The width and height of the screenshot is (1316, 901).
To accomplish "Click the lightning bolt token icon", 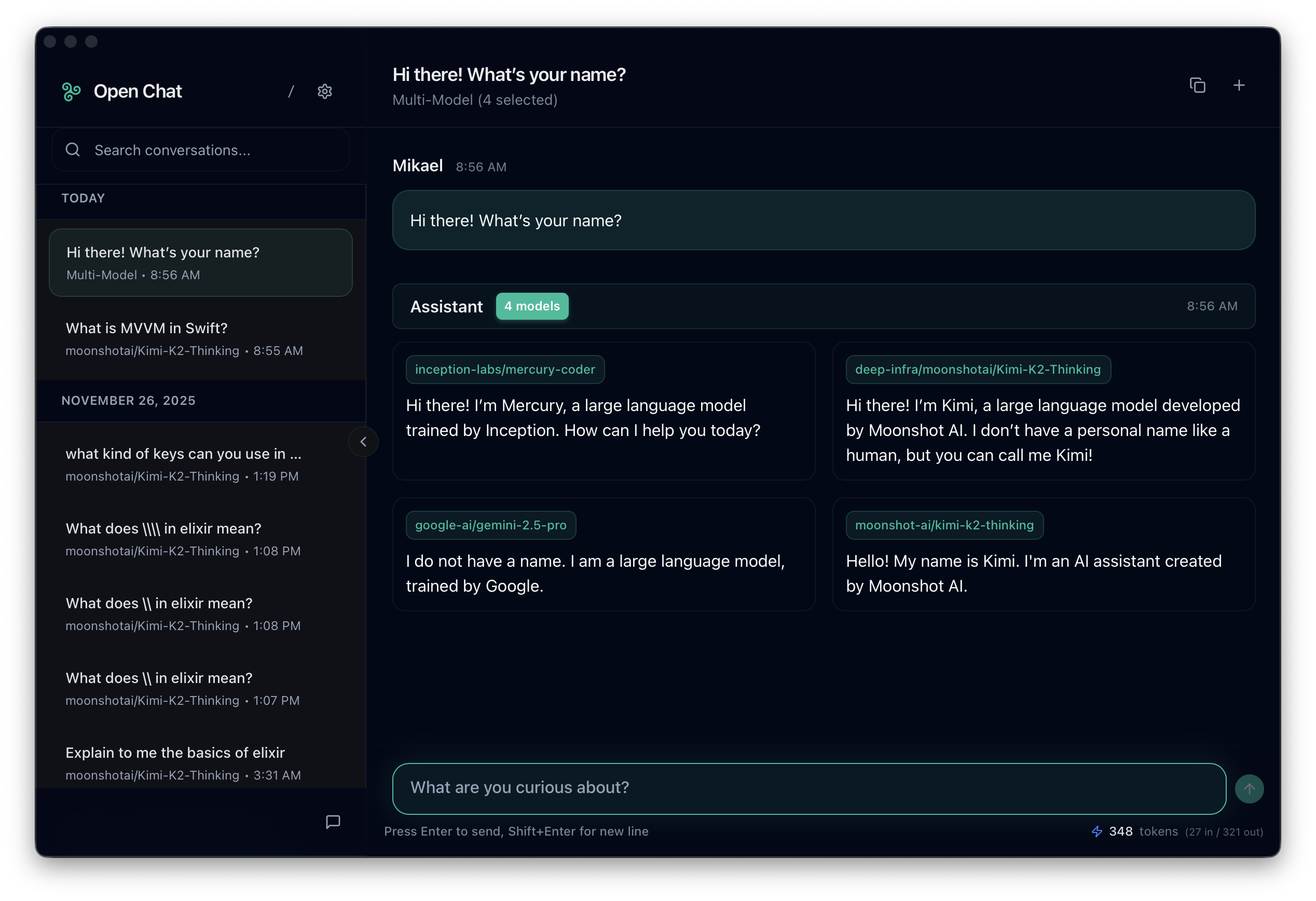I will pyautogui.click(x=1097, y=831).
